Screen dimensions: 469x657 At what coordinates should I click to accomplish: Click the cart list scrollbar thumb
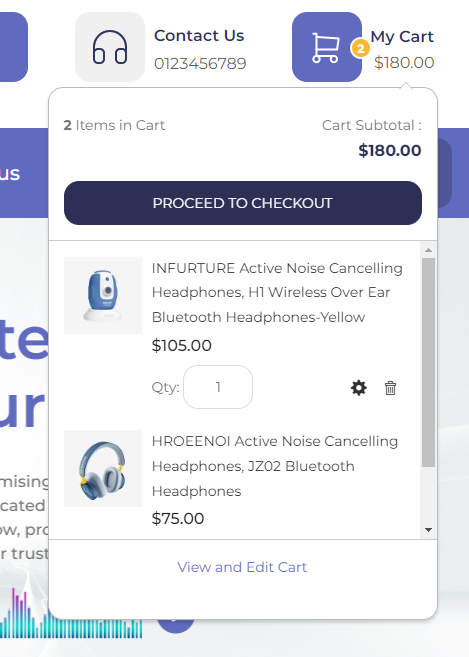(428, 362)
